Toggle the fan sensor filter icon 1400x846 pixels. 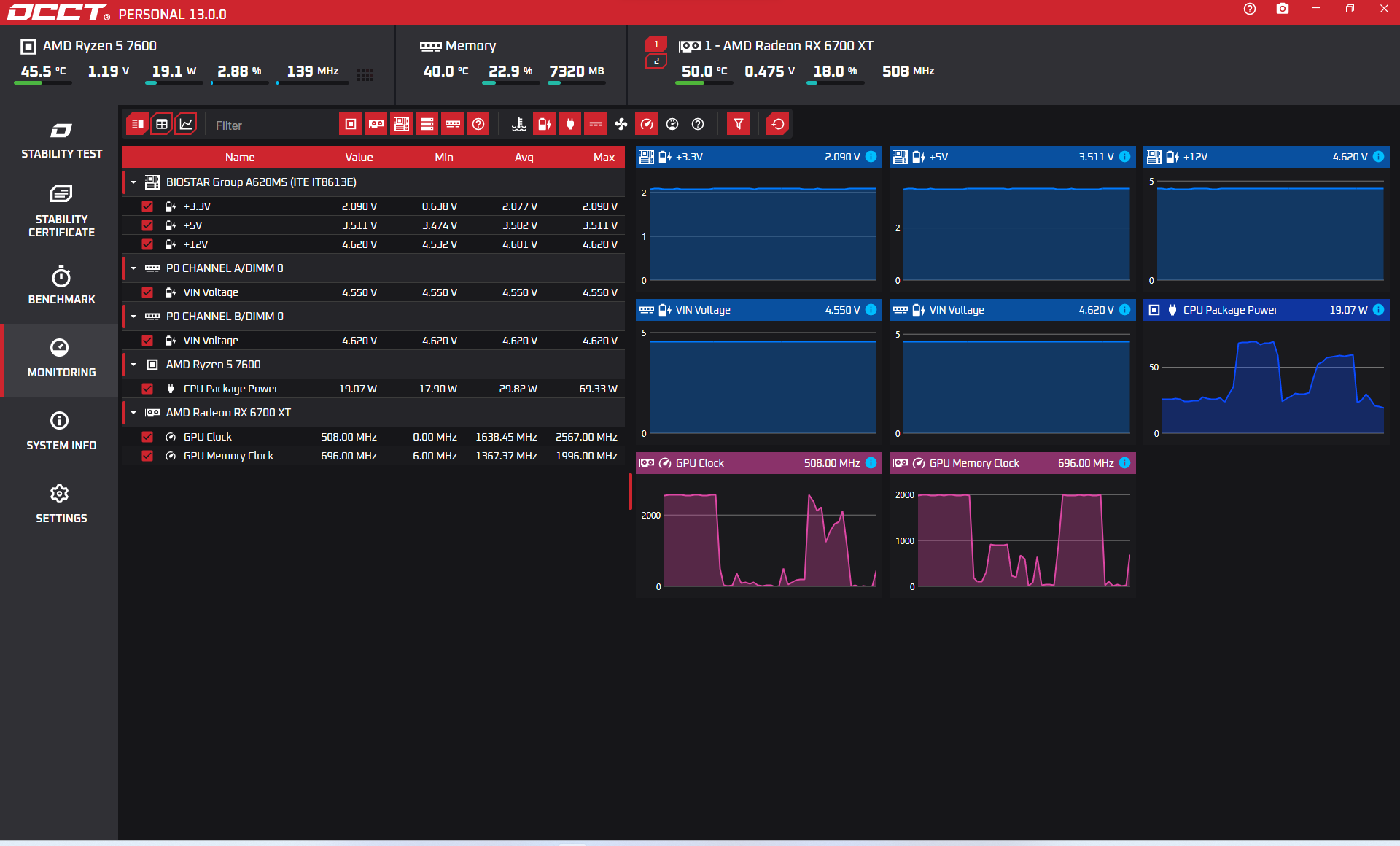click(621, 124)
